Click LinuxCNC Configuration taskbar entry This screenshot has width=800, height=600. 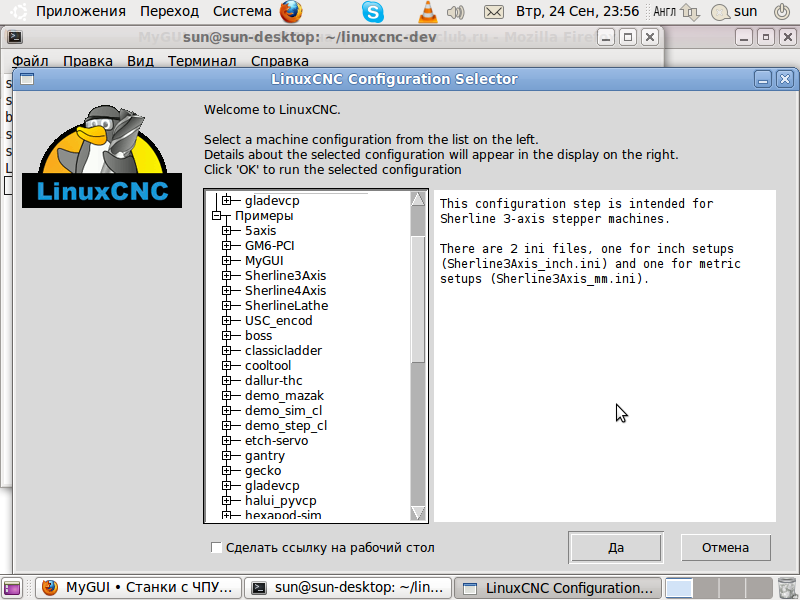tap(558, 588)
